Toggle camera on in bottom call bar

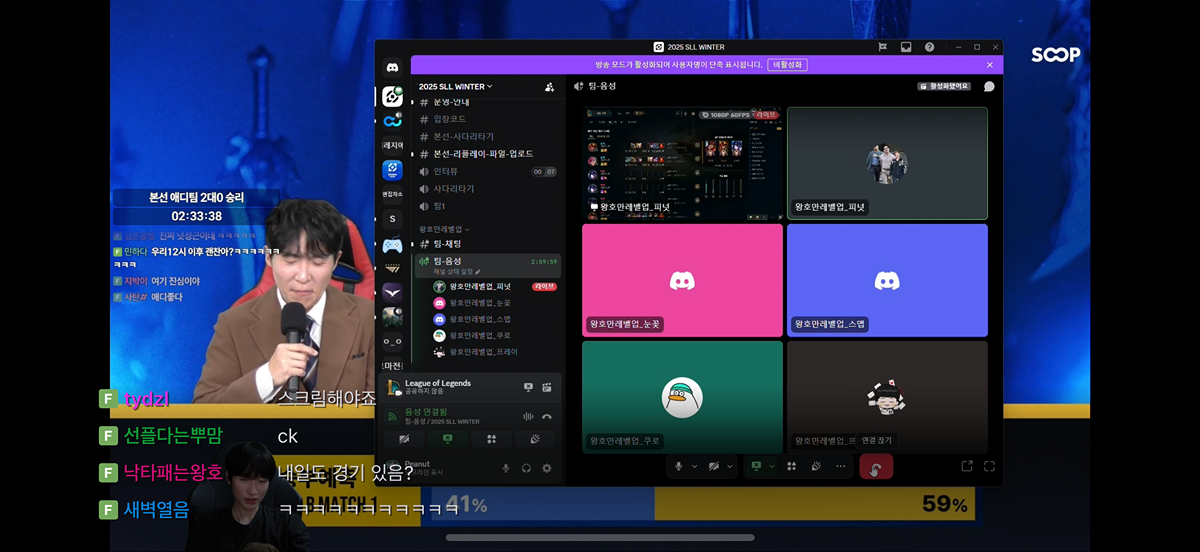(714, 467)
